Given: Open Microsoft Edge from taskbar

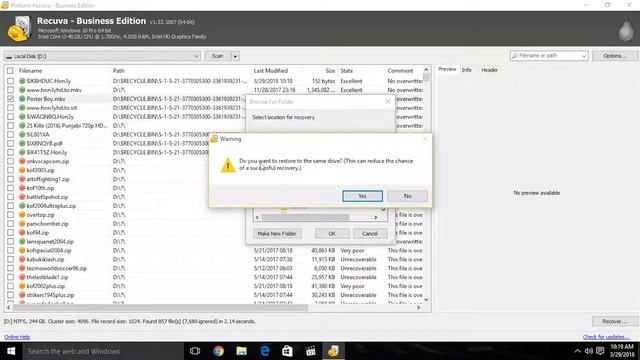Looking at the screenshot, I should (264, 351).
